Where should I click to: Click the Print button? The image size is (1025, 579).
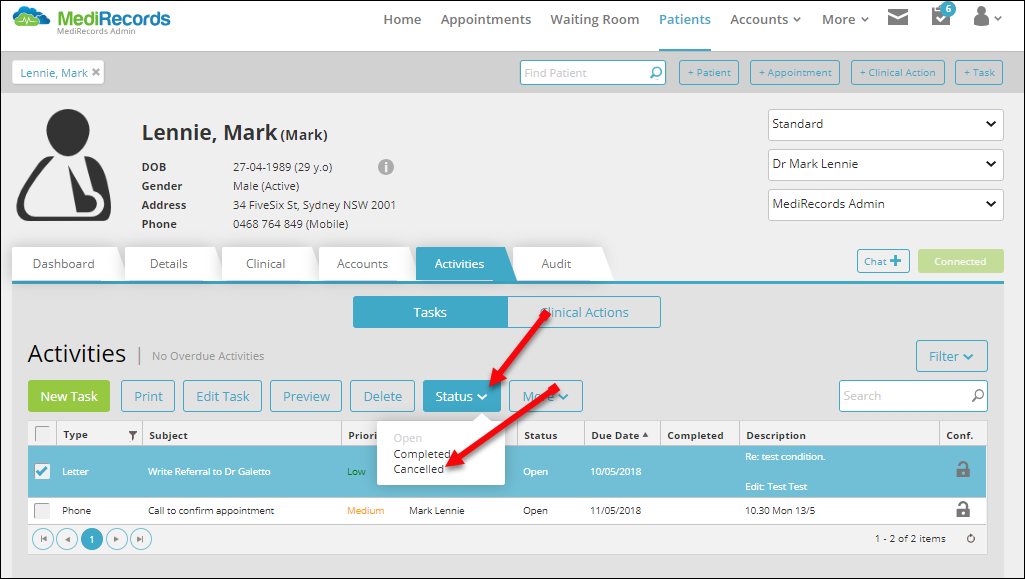[x=148, y=396]
